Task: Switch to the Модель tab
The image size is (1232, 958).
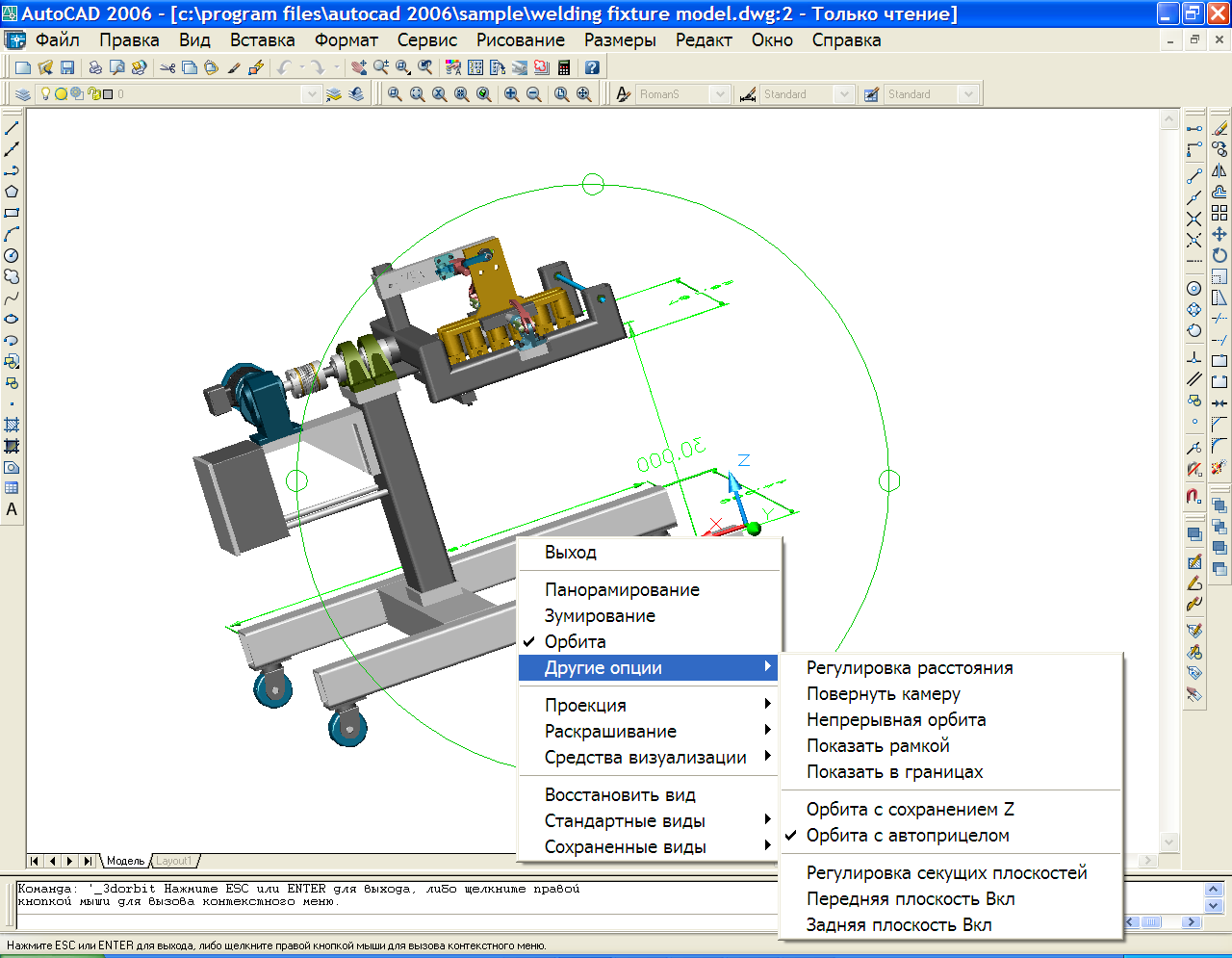Action: click(x=125, y=861)
